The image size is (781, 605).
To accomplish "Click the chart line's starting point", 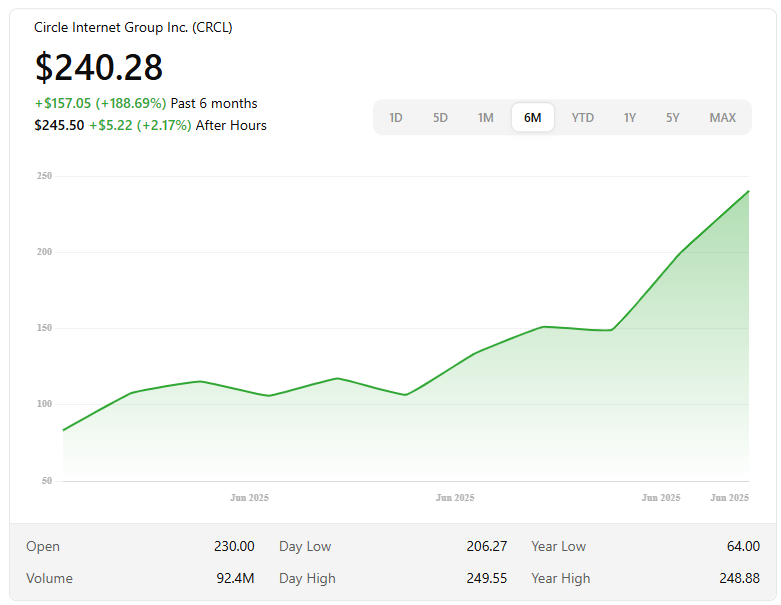I will pos(63,430).
